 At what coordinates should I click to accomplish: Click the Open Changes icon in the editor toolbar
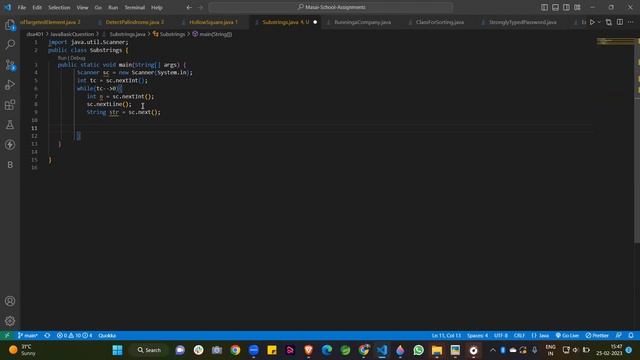pyautogui.click(x=609, y=22)
